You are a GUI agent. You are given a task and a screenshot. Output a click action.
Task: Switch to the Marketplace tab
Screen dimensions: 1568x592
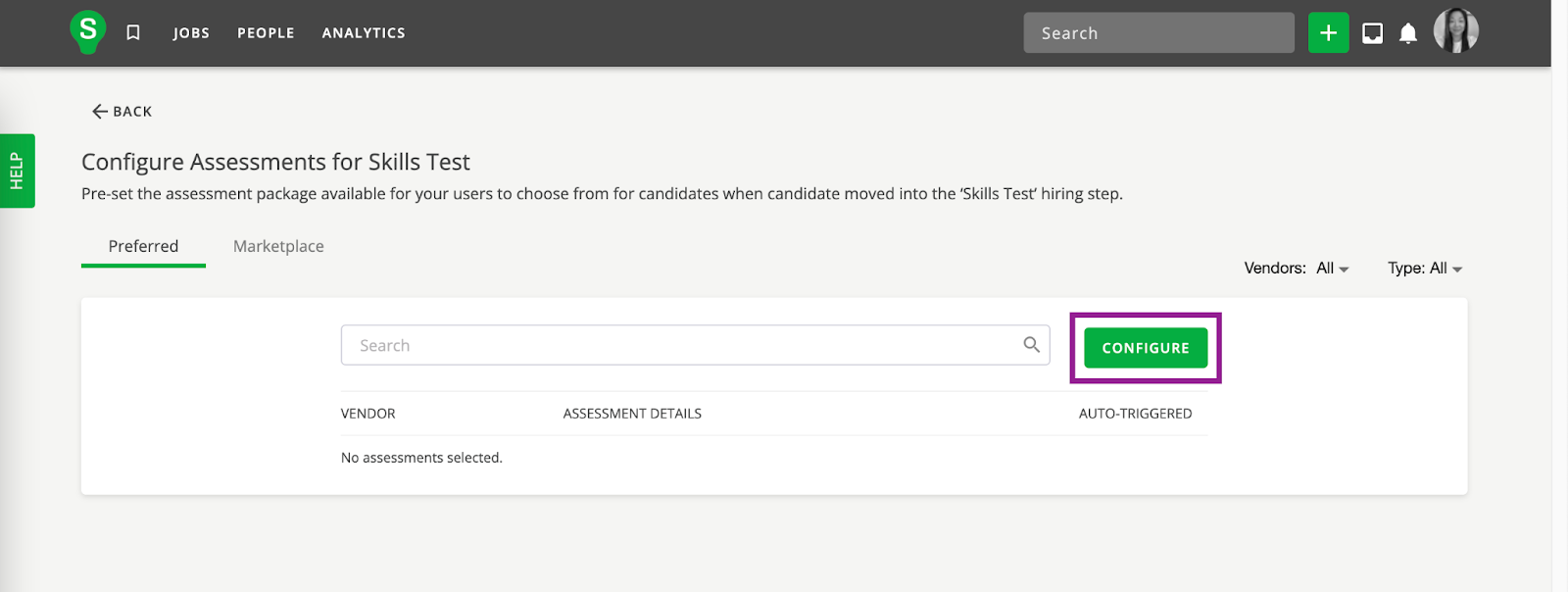coord(278,247)
